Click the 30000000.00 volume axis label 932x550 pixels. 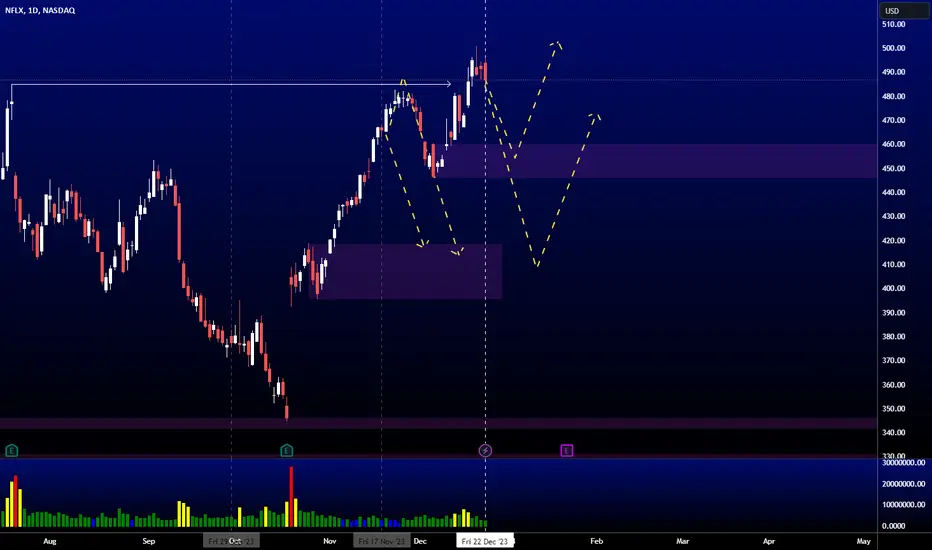pyautogui.click(x=903, y=463)
